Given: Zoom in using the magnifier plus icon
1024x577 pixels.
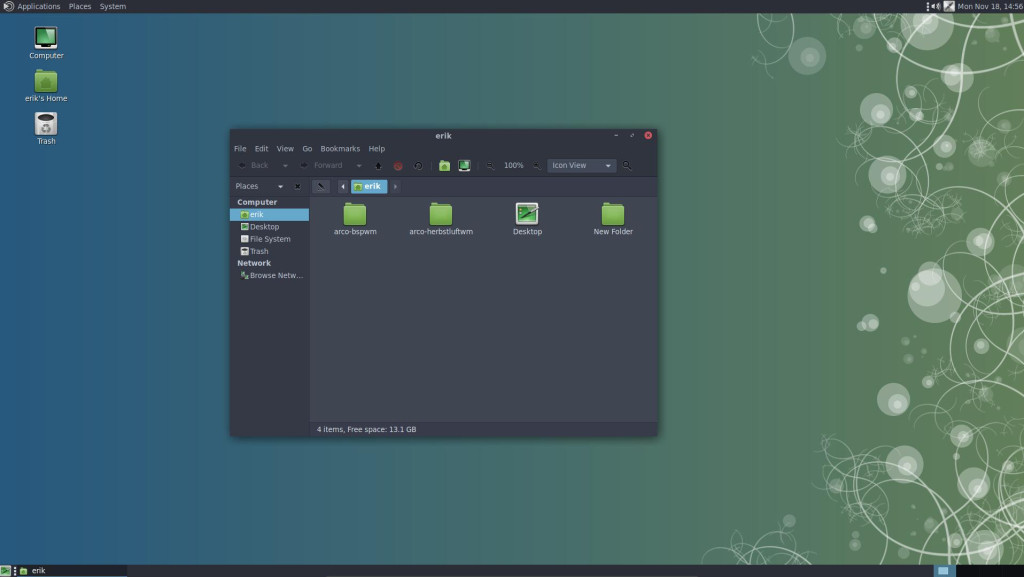Looking at the screenshot, I should 536,166.
